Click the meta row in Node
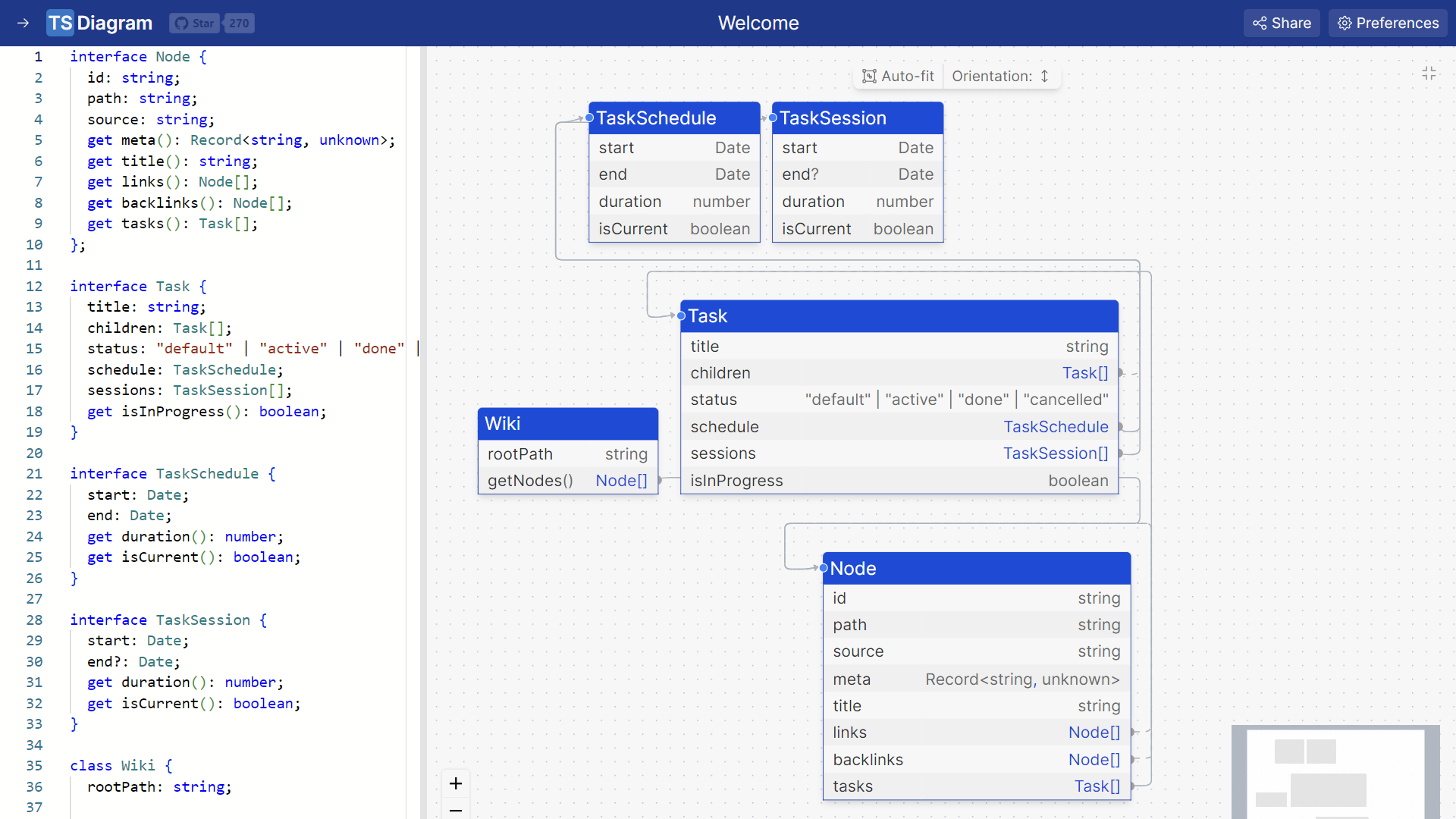This screenshot has height=819, width=1456. click(977, 679)
